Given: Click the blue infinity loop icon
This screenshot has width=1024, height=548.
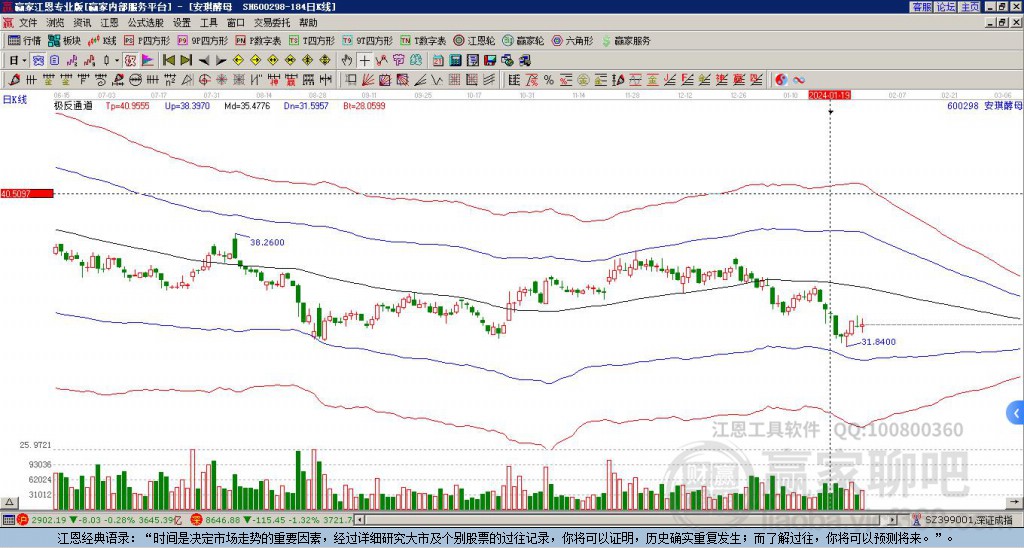Looking at the screenshot, I should pos(799,80).
